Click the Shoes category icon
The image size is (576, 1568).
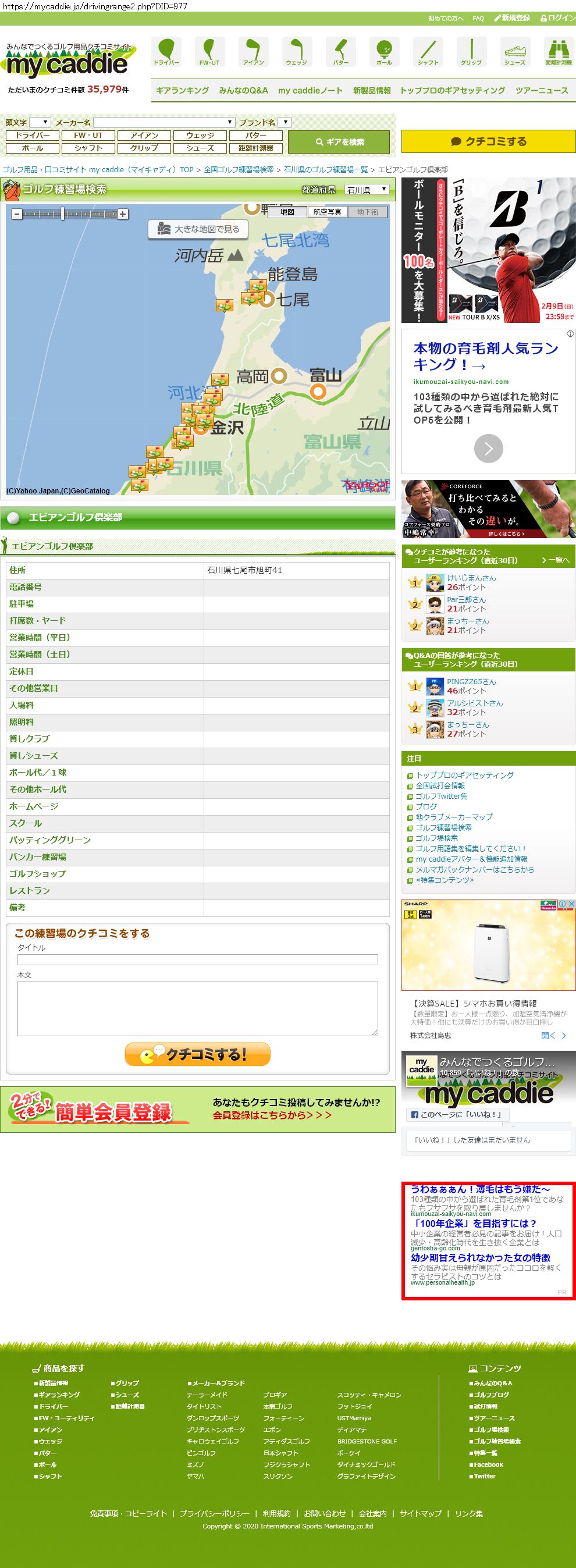514,51
